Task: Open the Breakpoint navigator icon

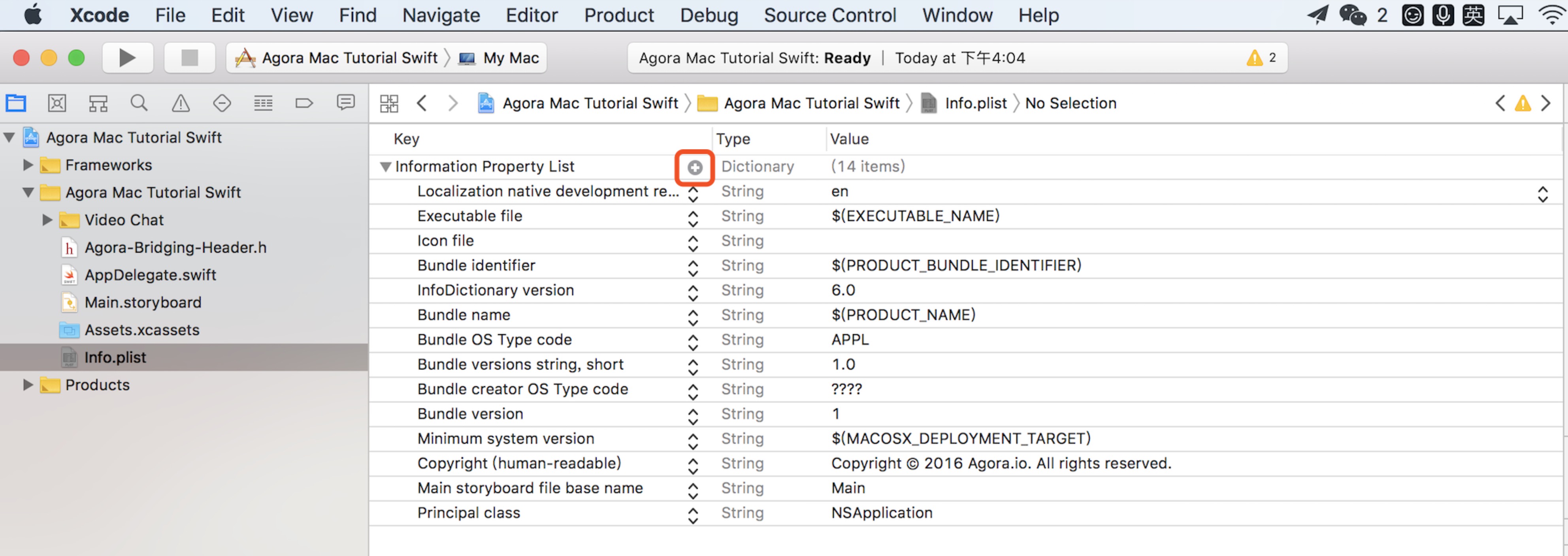Action: point(304,103)
